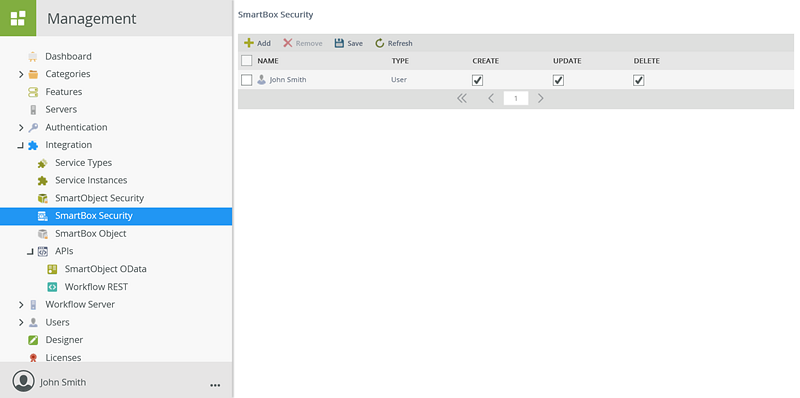Open Licenses from the tree
Image resolution: width=800 pixels, height=398 pixels.
63,358
